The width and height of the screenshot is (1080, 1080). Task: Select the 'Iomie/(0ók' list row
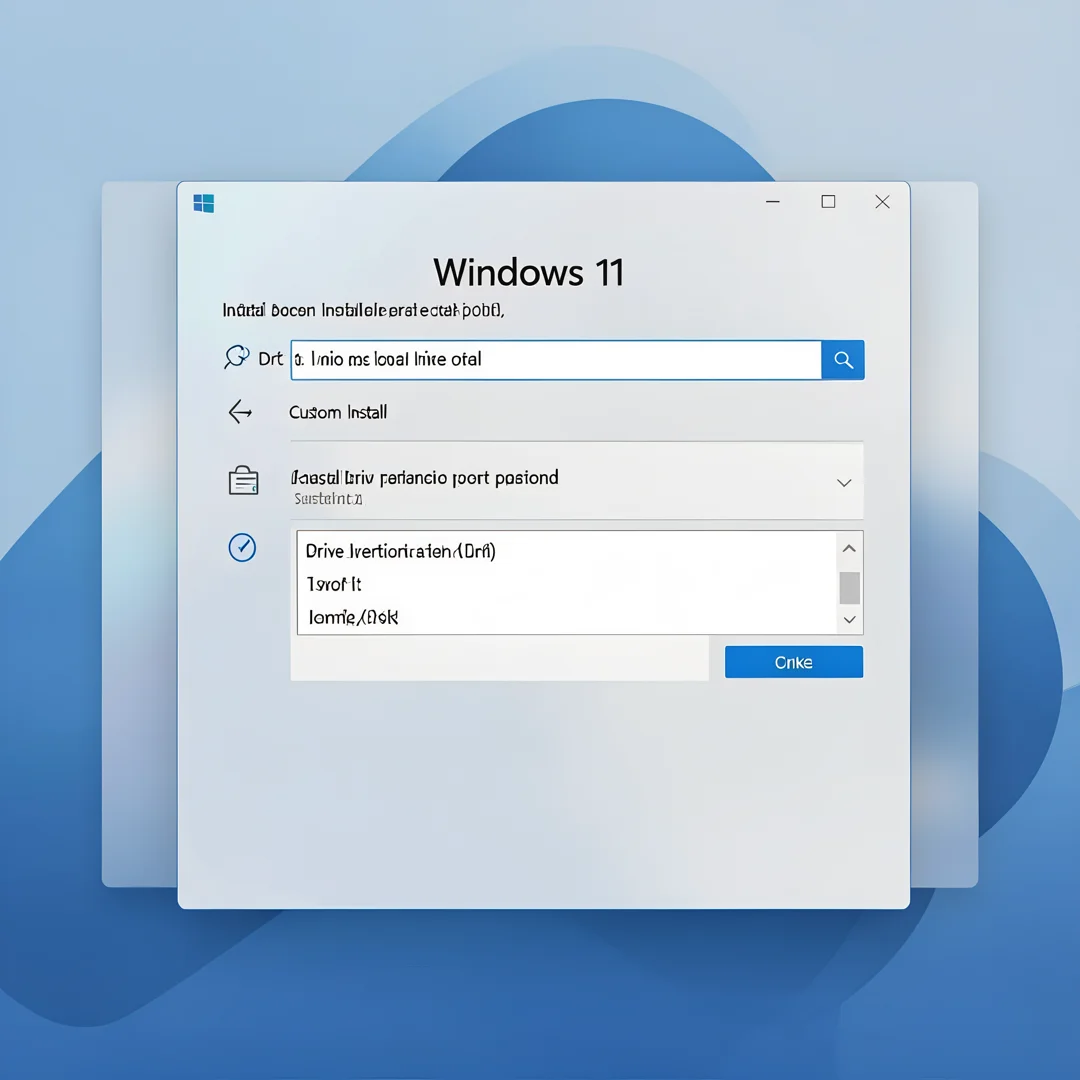click(x=568, y=617)
